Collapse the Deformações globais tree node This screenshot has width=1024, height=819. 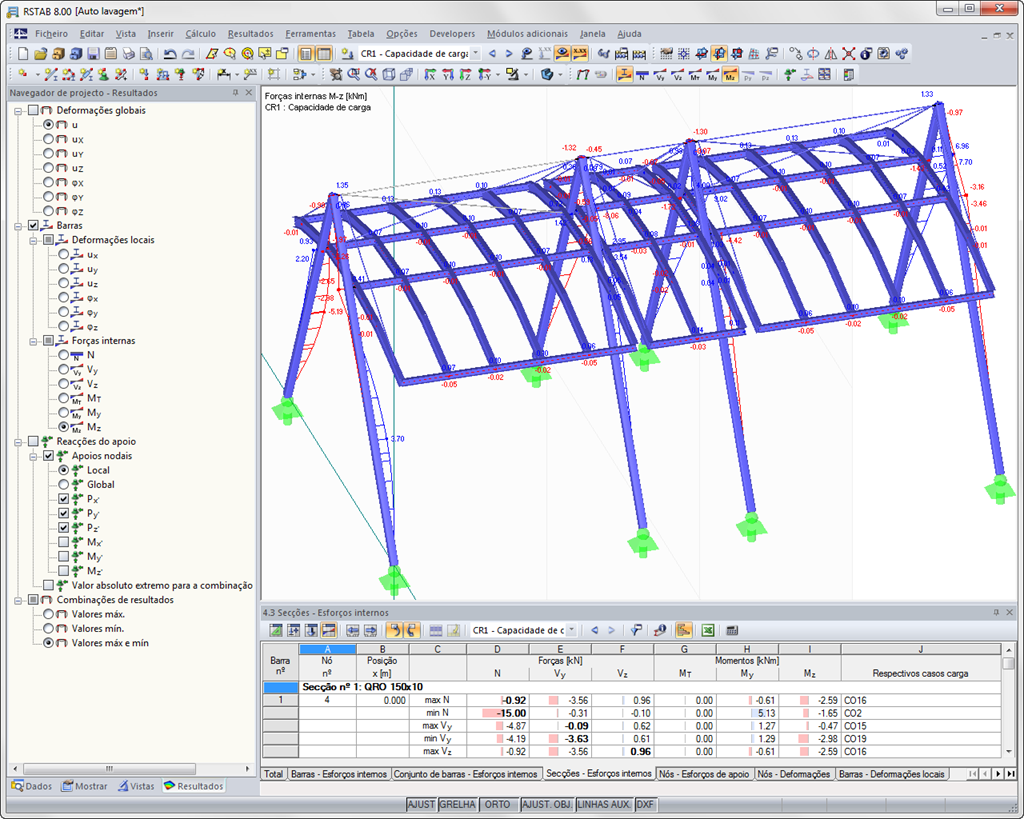[18, 110]
